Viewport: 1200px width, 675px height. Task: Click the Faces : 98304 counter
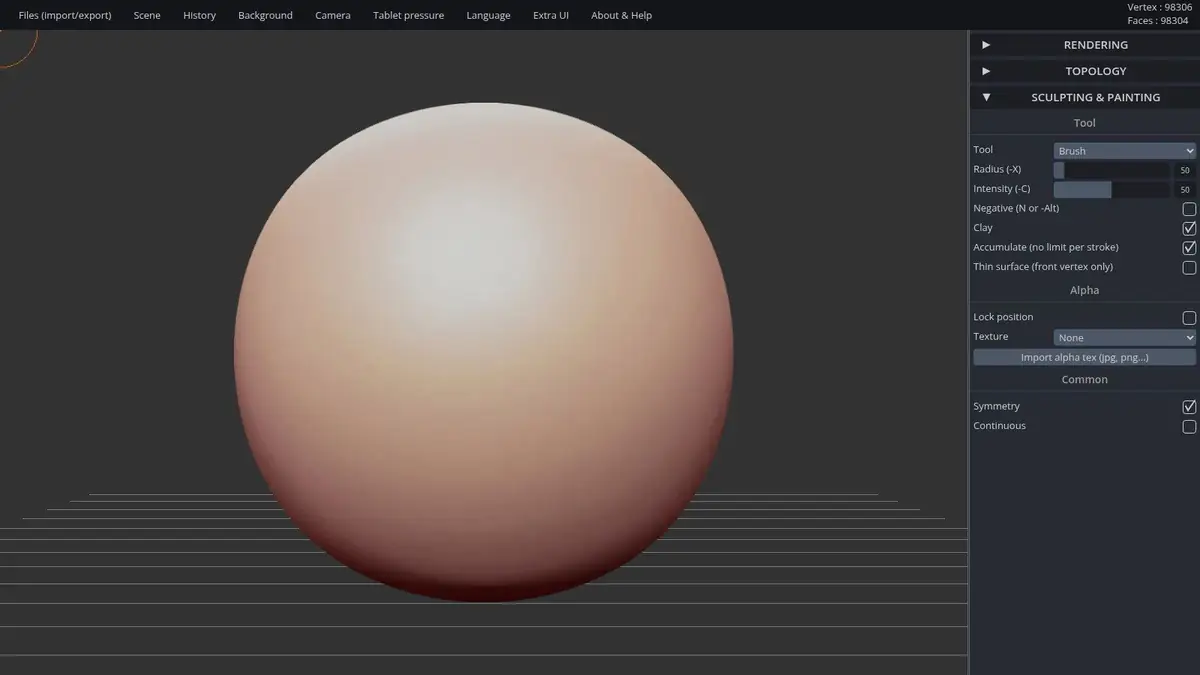click(1157, 21)
